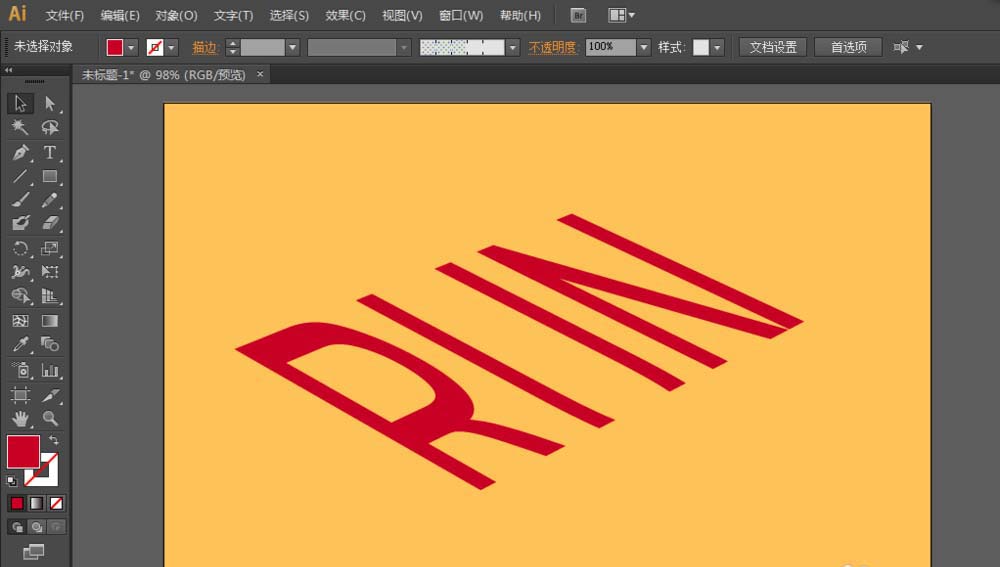
Task: Select the Eyedropper tool
Action: coord(20,344)
